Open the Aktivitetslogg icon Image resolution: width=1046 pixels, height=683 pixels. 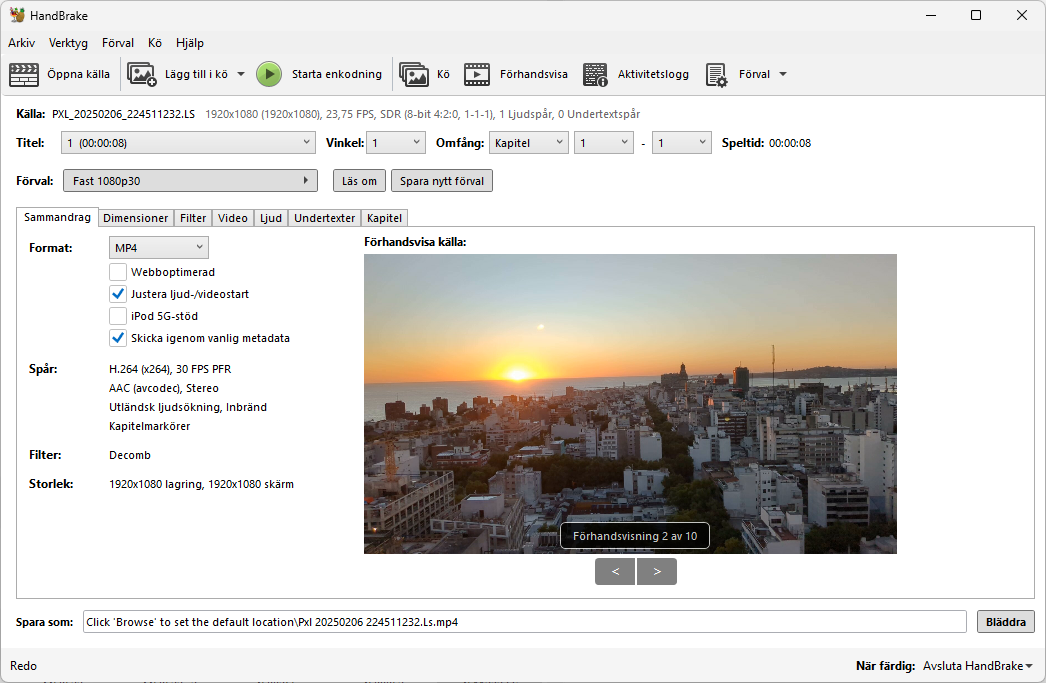tap(596, 74)
